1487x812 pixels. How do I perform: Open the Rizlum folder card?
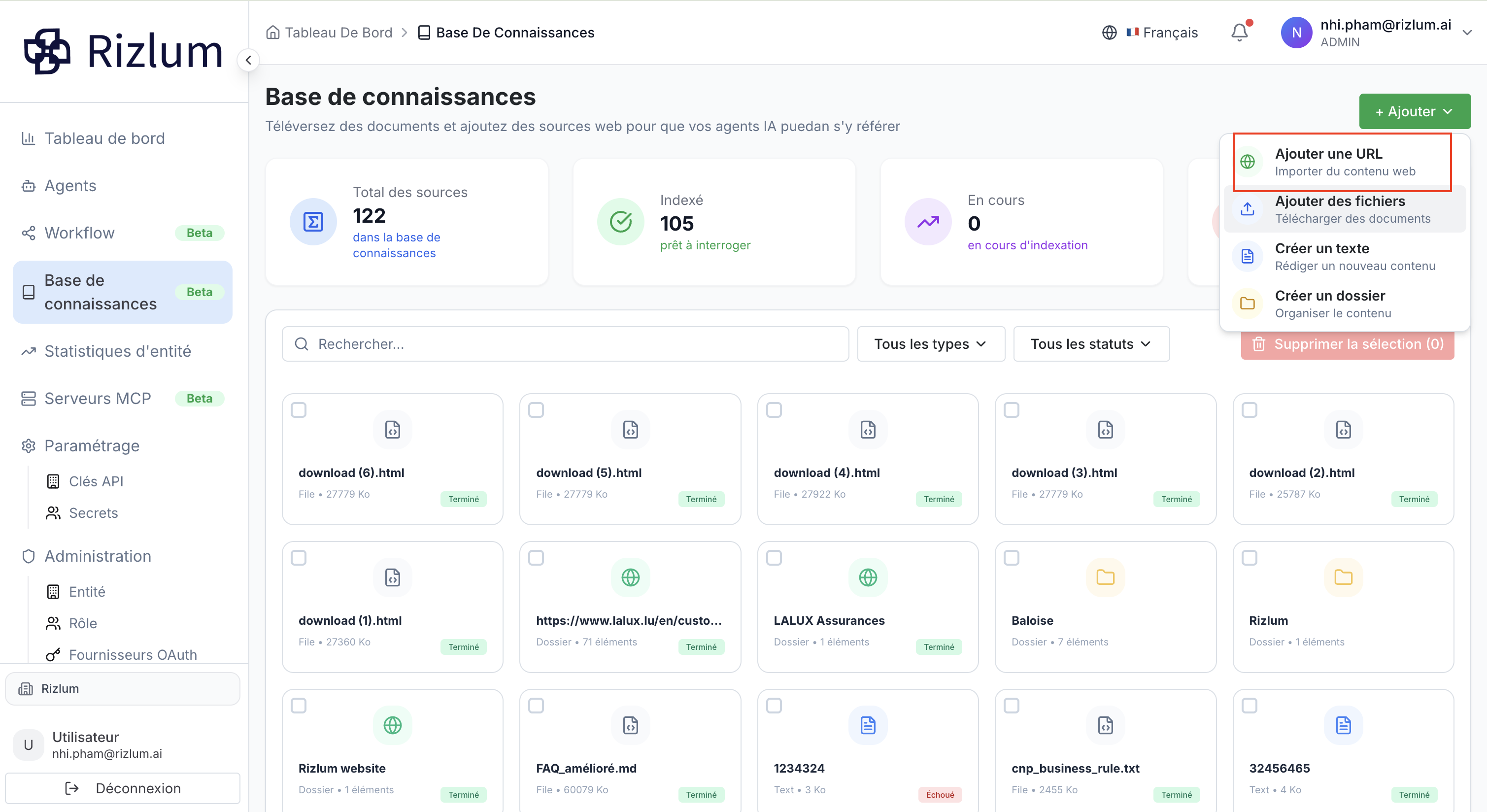tap(1343, 607)
